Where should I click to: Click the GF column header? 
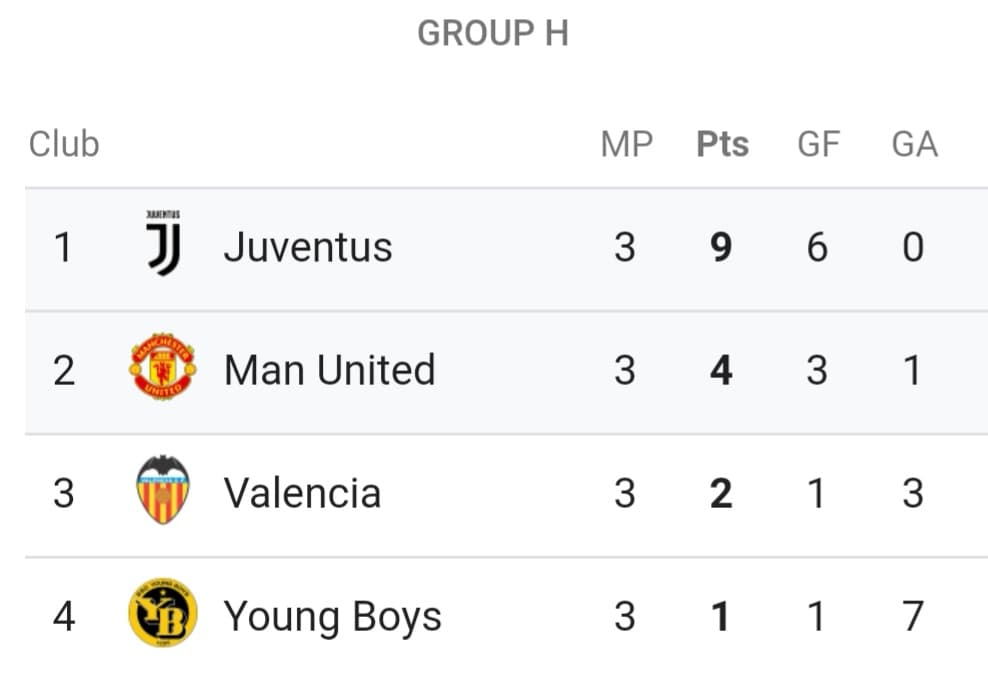click(819, 144)
